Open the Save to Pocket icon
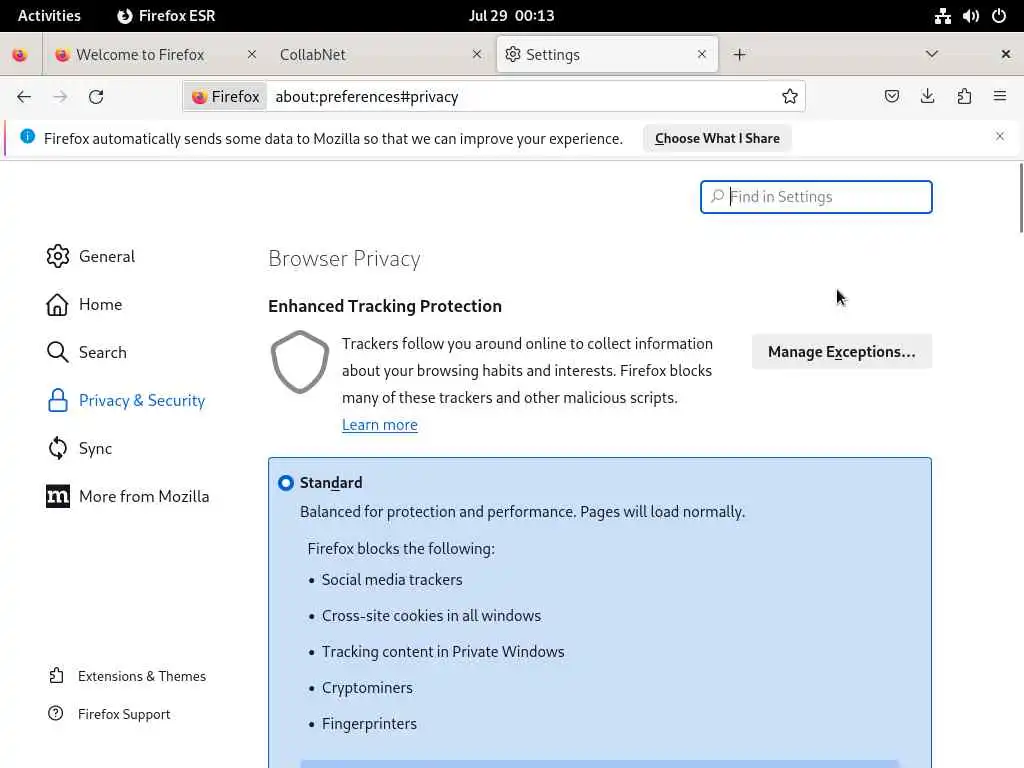Screen dimensions: 1024x768 [892, 97]
